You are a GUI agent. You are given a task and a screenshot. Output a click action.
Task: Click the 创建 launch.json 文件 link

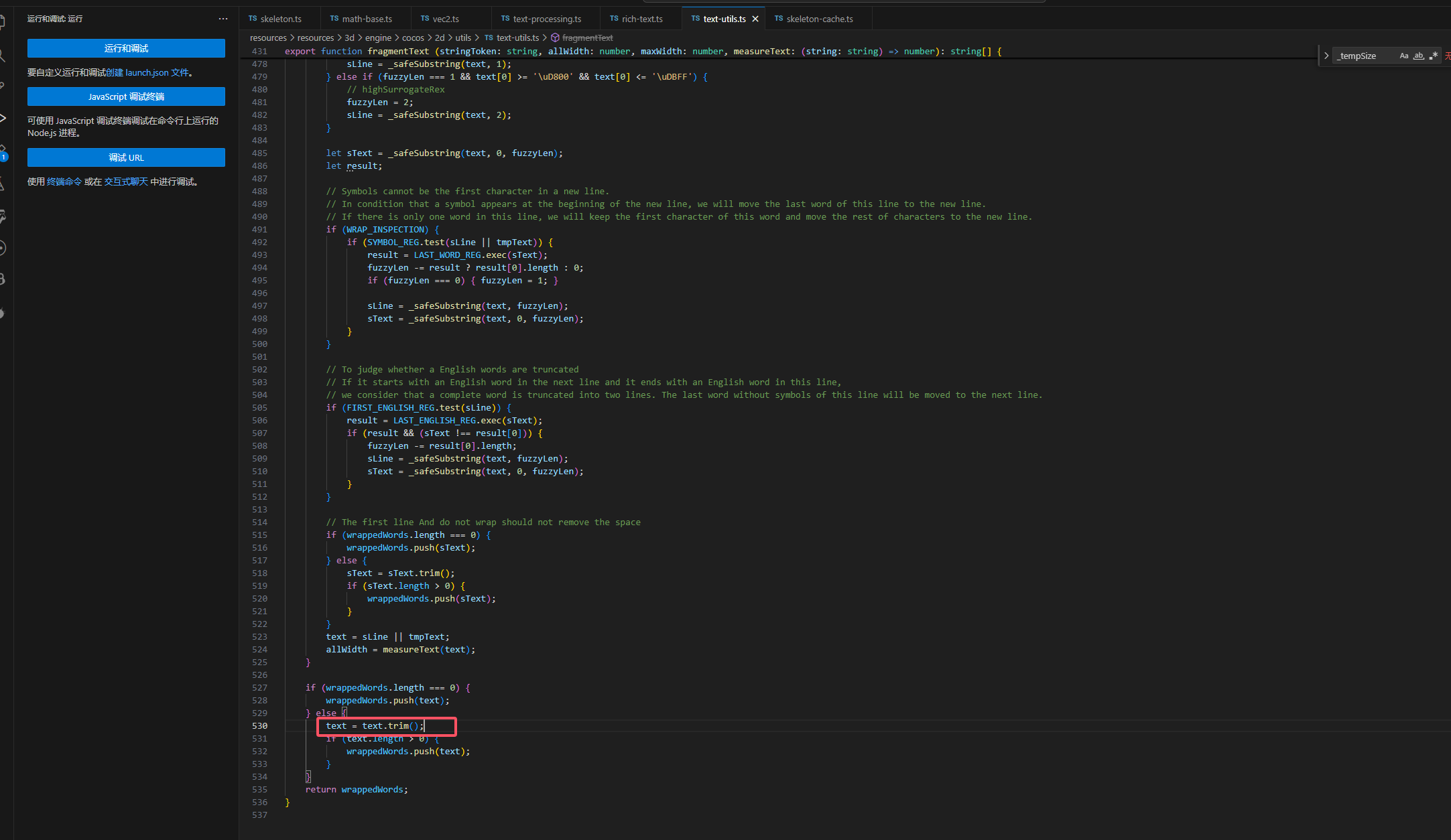147,72
